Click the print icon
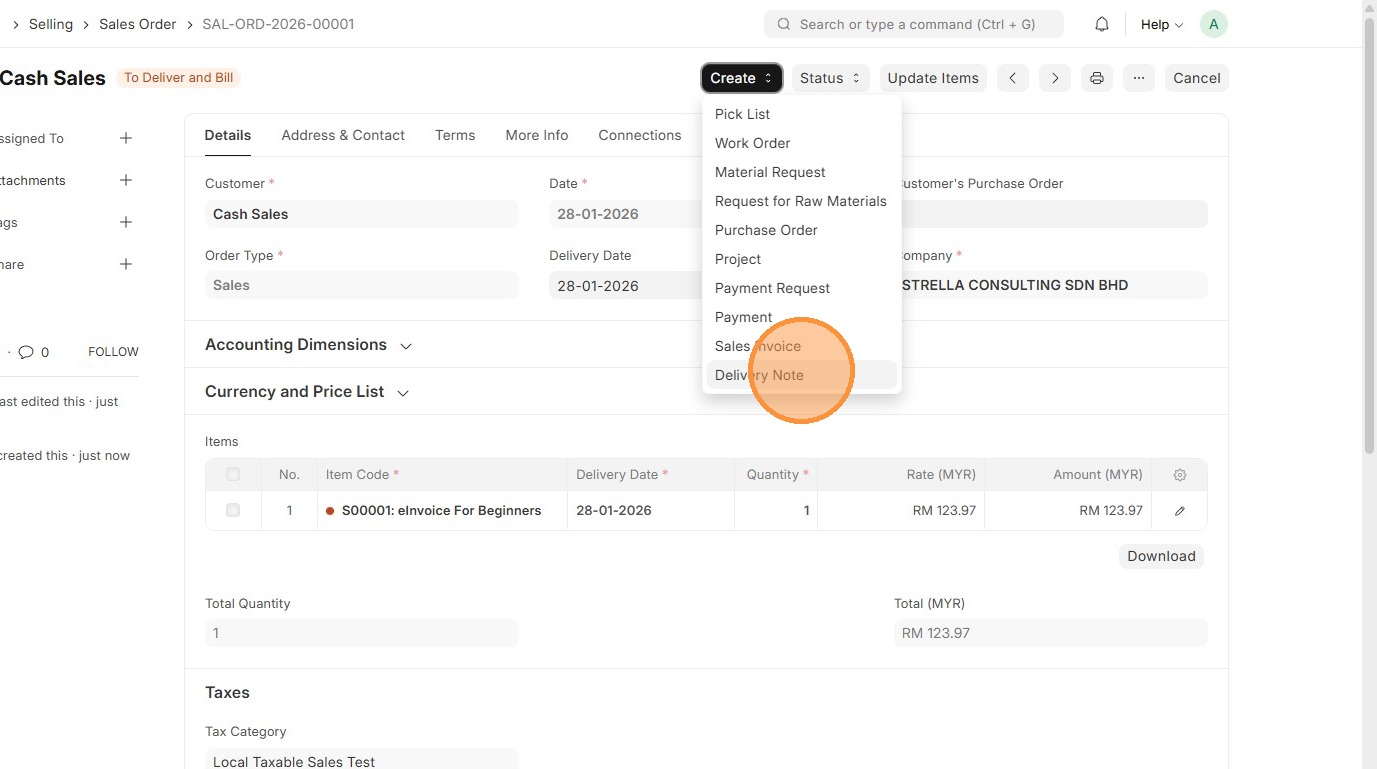 [1097, 78]
